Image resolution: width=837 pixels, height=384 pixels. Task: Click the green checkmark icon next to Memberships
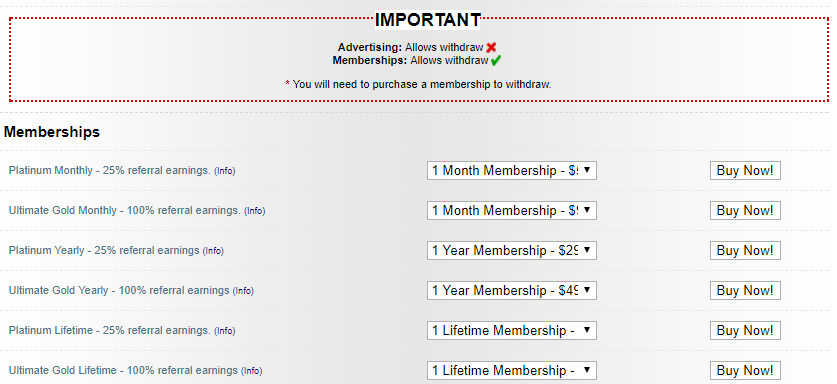click(x=496, y=60)
